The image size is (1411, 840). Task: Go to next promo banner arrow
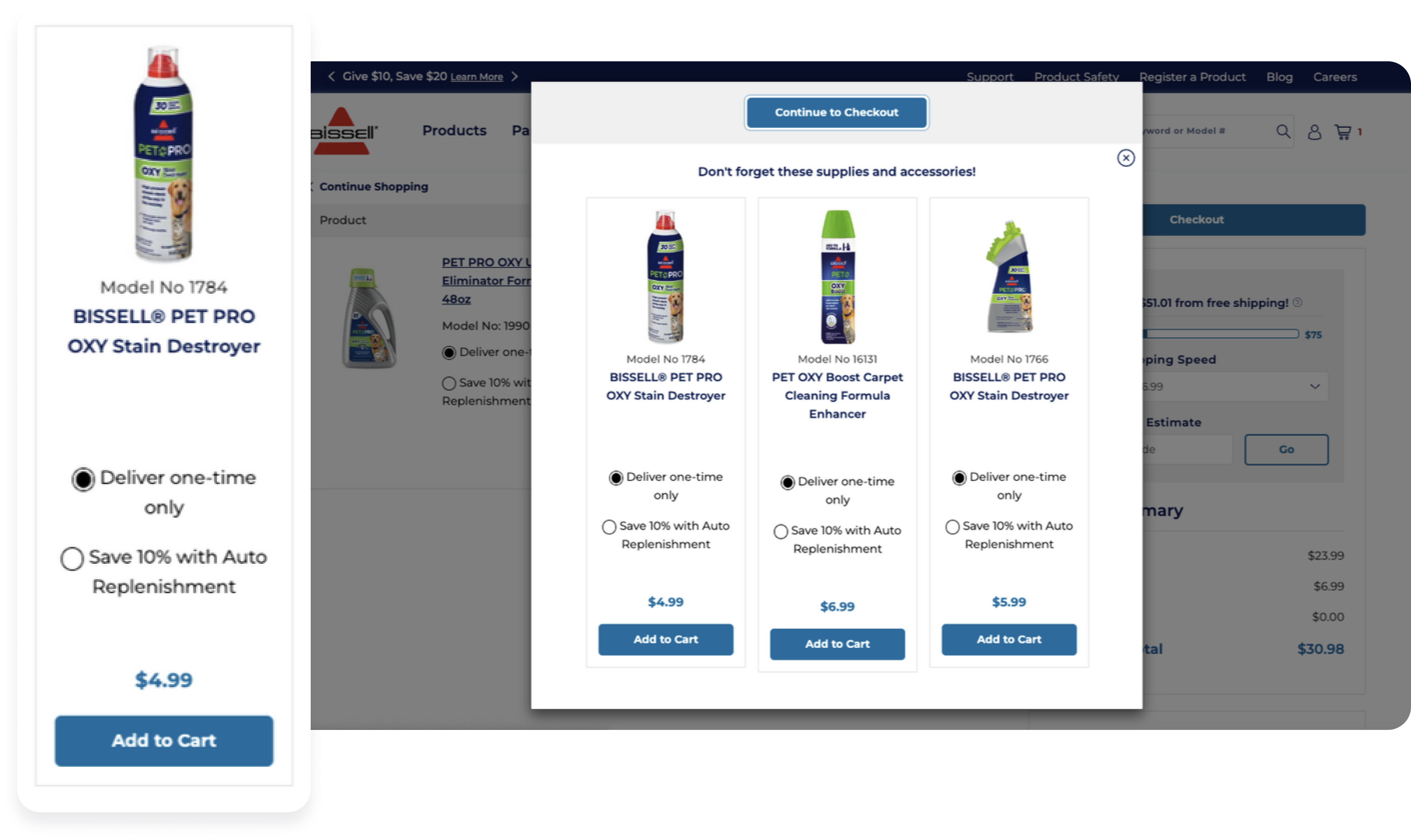click(x=514, y=76)
